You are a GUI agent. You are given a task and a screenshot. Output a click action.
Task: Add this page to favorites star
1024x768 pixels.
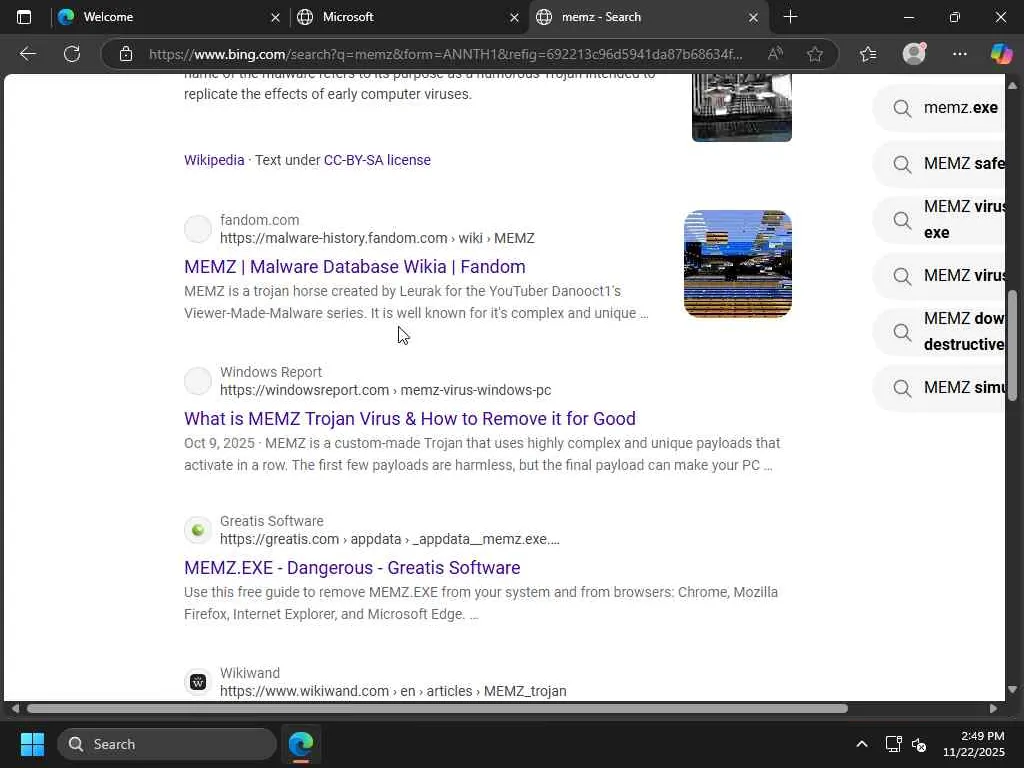point(814,54)
